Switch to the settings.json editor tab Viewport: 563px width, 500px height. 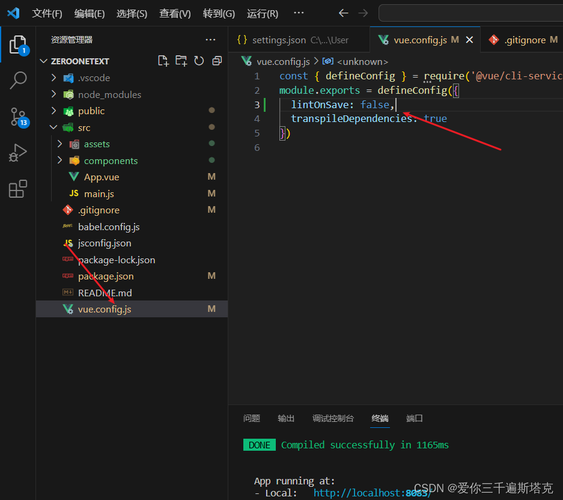293,40
